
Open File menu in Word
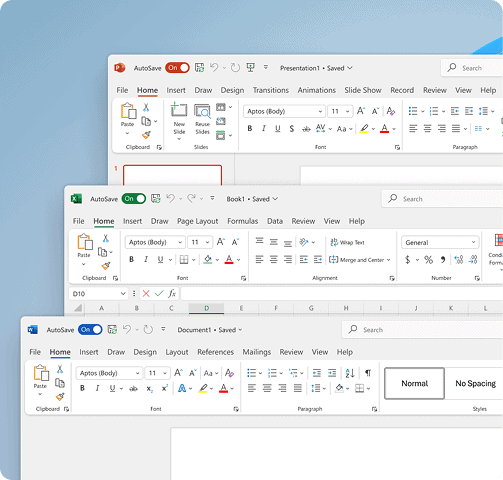pos(35,352)
